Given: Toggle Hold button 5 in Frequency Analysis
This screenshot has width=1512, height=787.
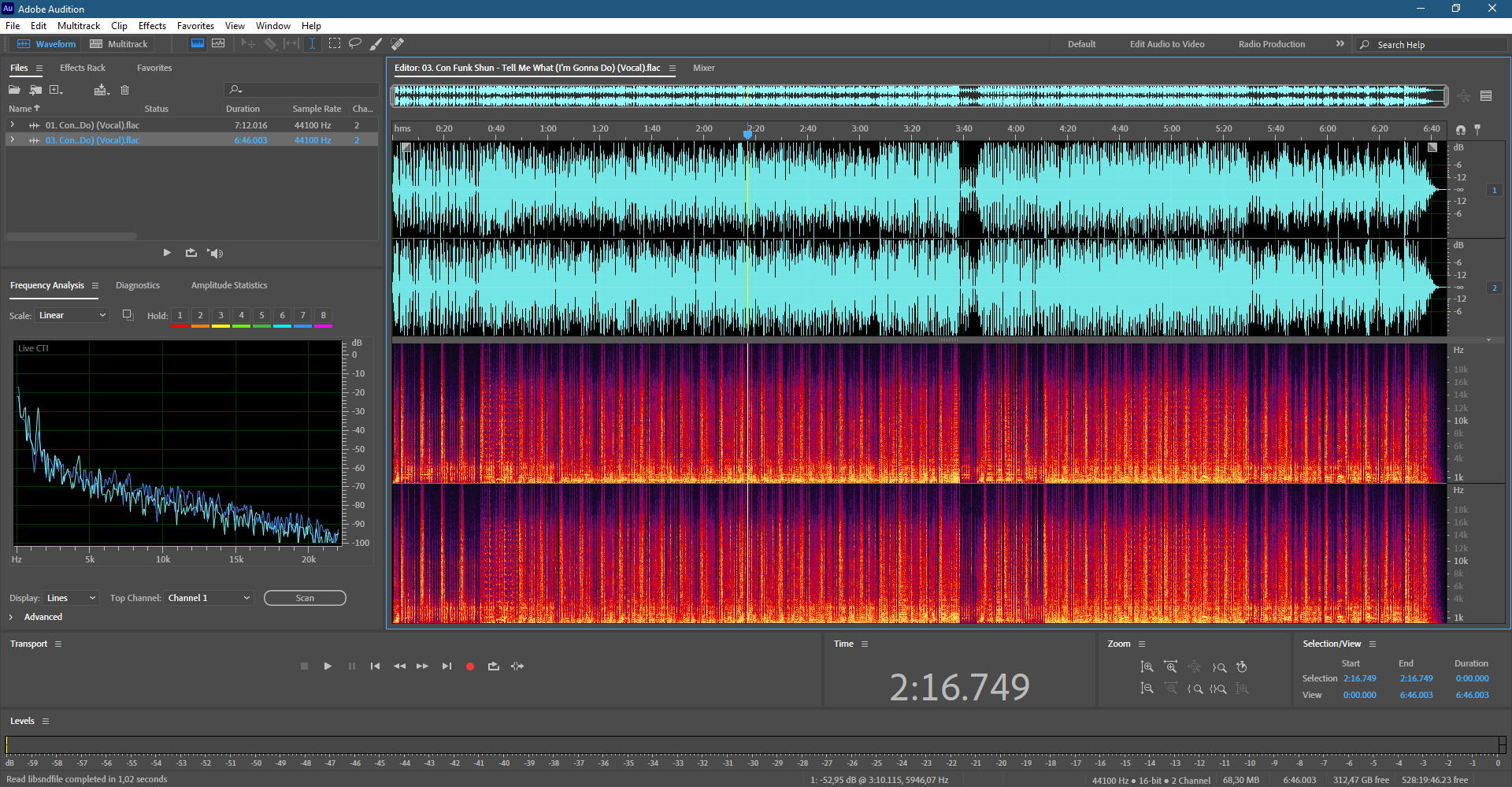Looking at the screenshot, I should pyautogui.click(x=261, y=315).
